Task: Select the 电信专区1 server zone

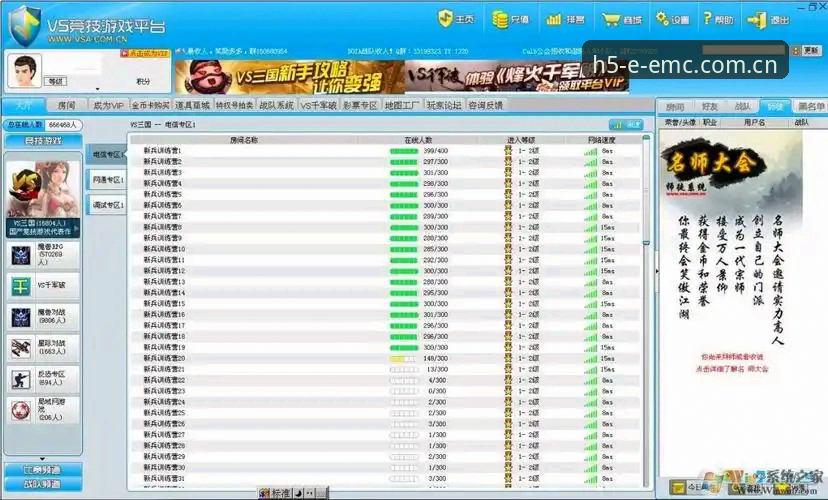Action: tap(107, 155)
